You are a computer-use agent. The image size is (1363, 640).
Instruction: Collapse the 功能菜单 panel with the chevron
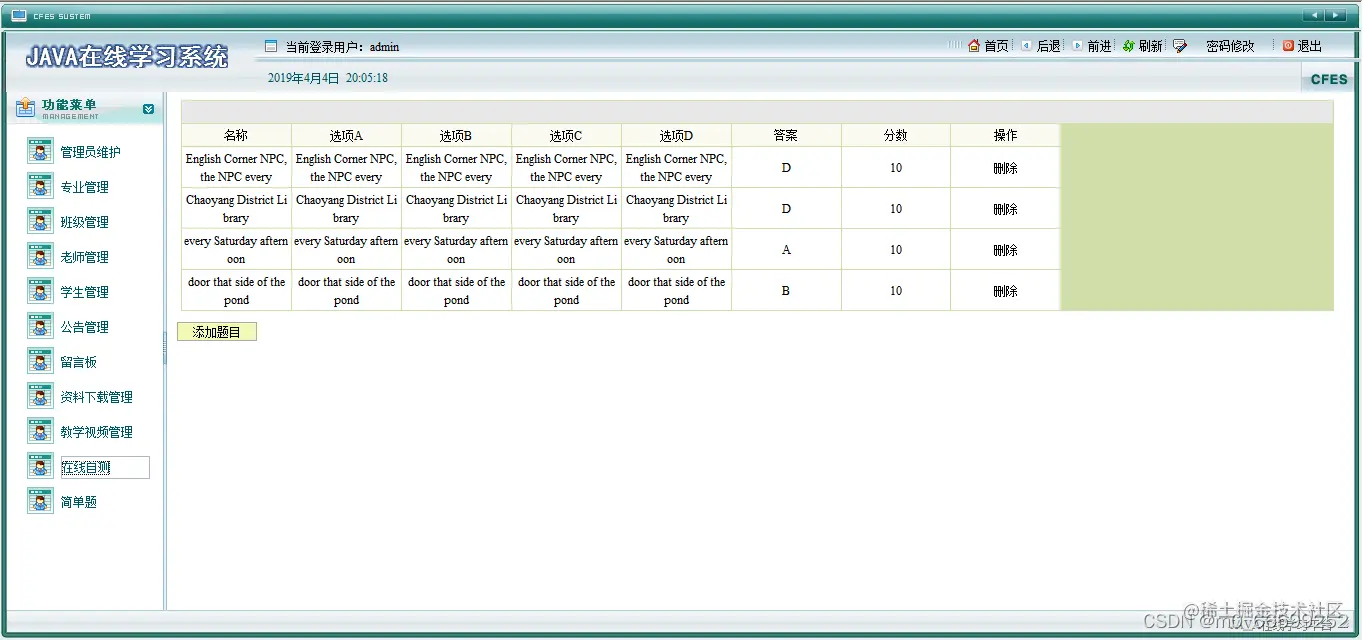(x=148, y=109)
